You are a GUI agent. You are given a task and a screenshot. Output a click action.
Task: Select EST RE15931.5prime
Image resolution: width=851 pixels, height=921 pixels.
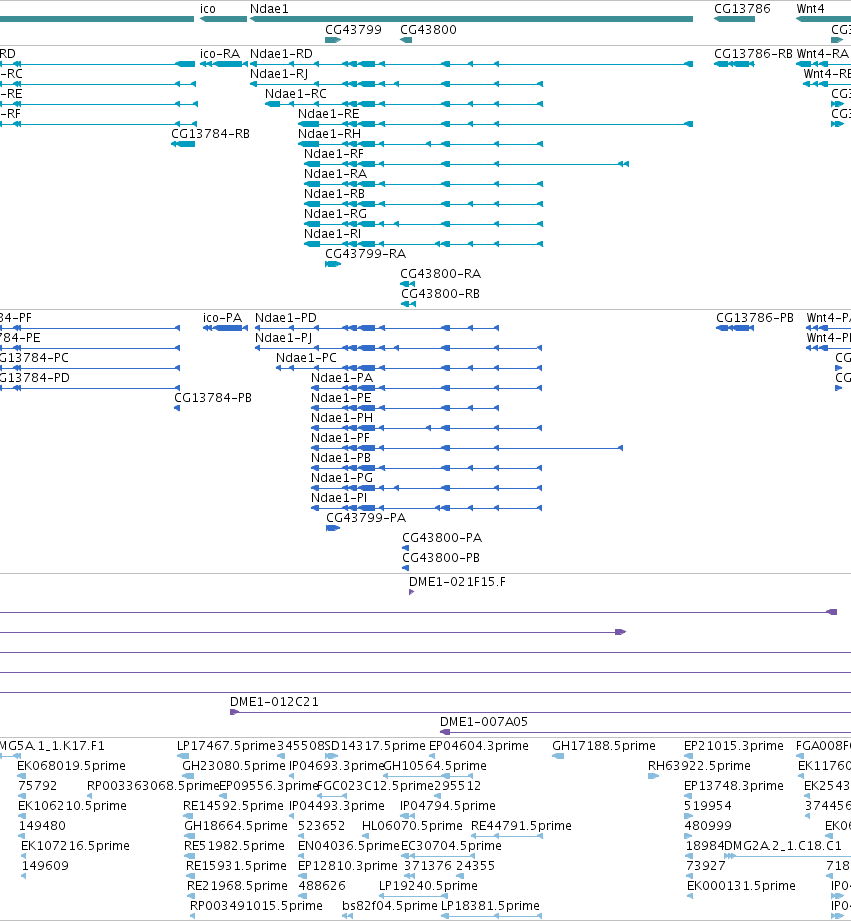pyautogui.click(x=237, y=866)
